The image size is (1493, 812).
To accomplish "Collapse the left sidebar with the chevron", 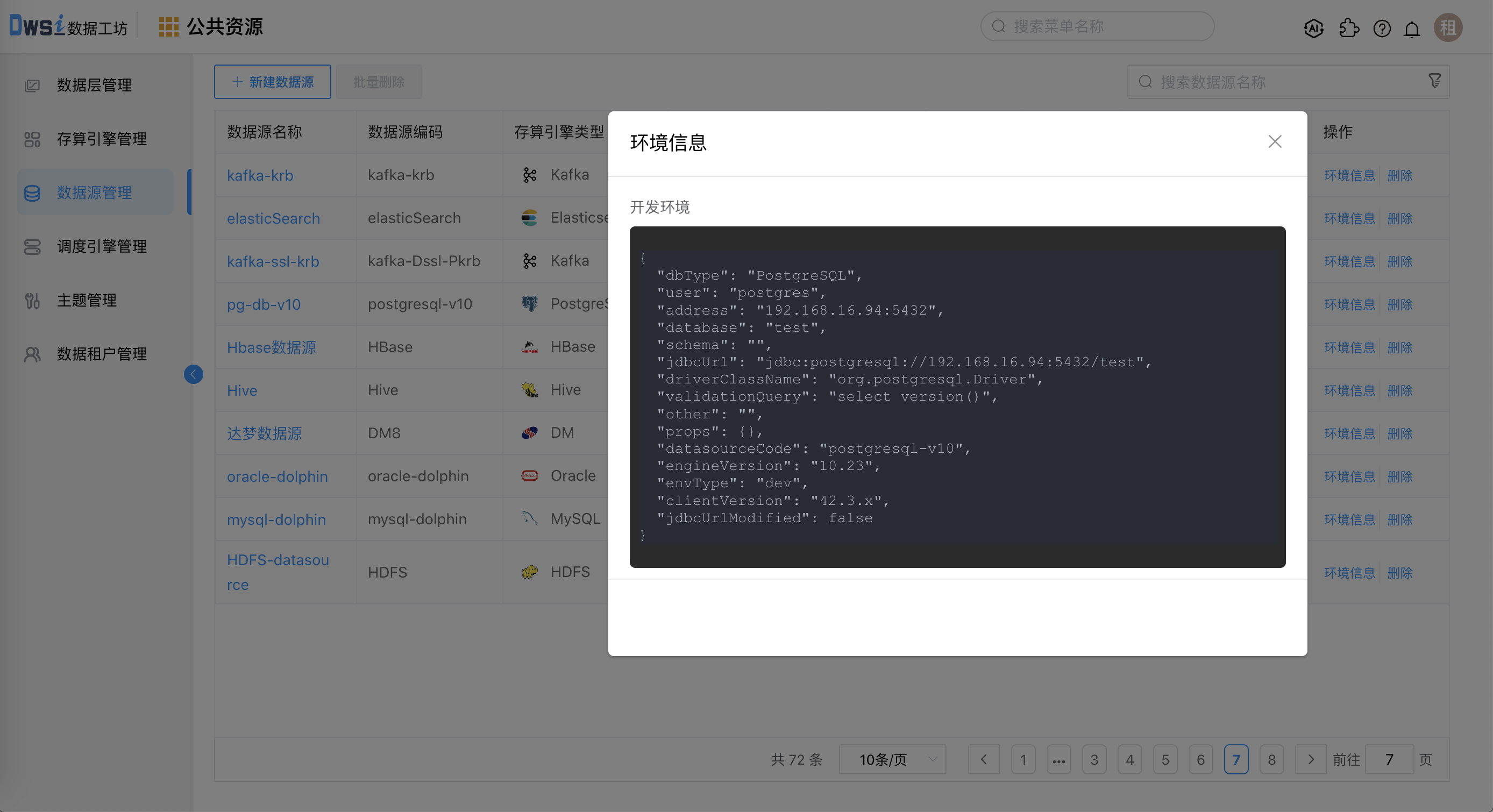I will 194,374.
